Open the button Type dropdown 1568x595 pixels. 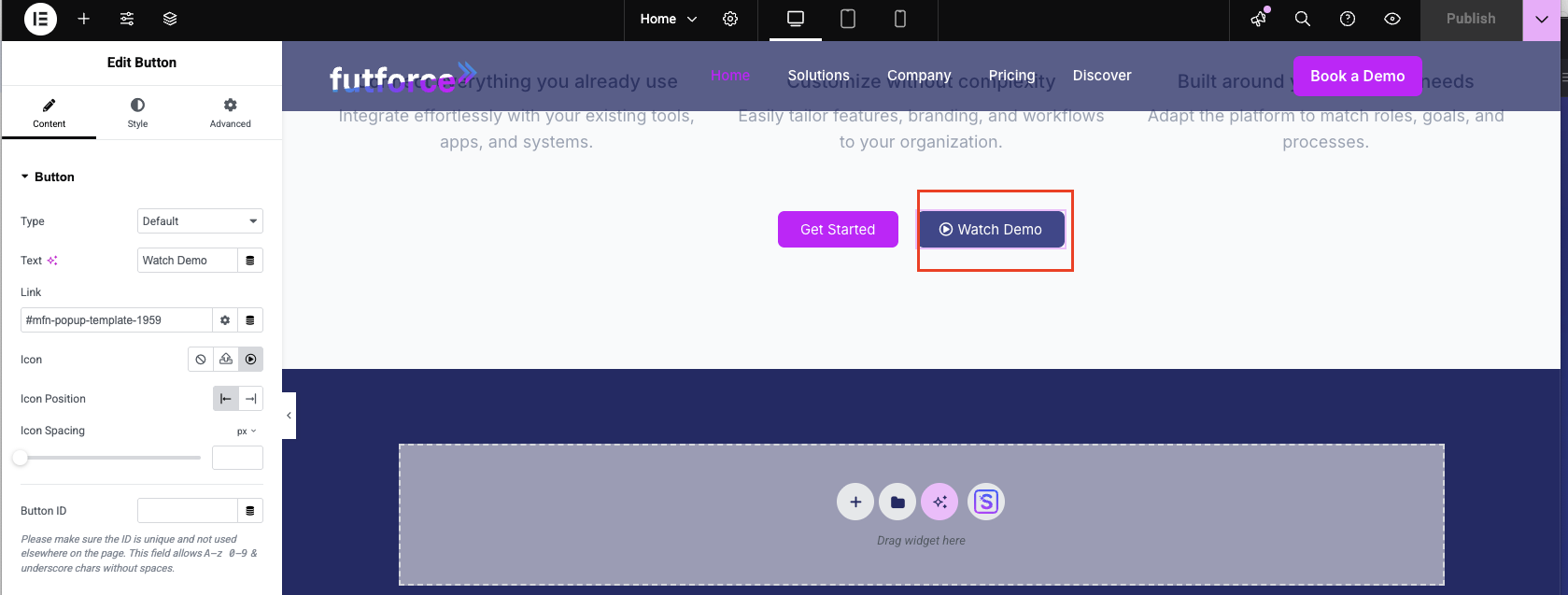pos(200,221)
